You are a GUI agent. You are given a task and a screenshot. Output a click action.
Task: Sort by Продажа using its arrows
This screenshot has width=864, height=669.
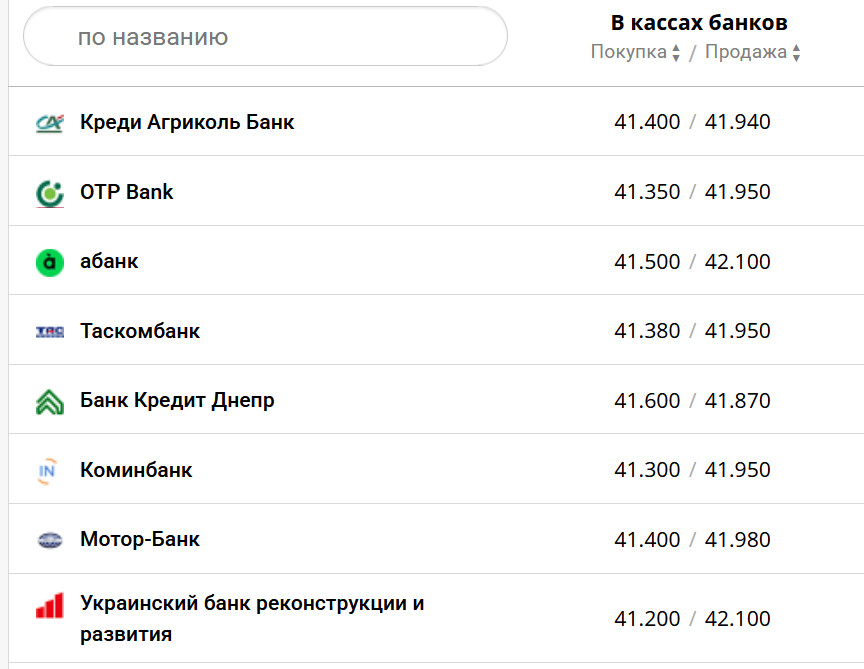(796, 53)
